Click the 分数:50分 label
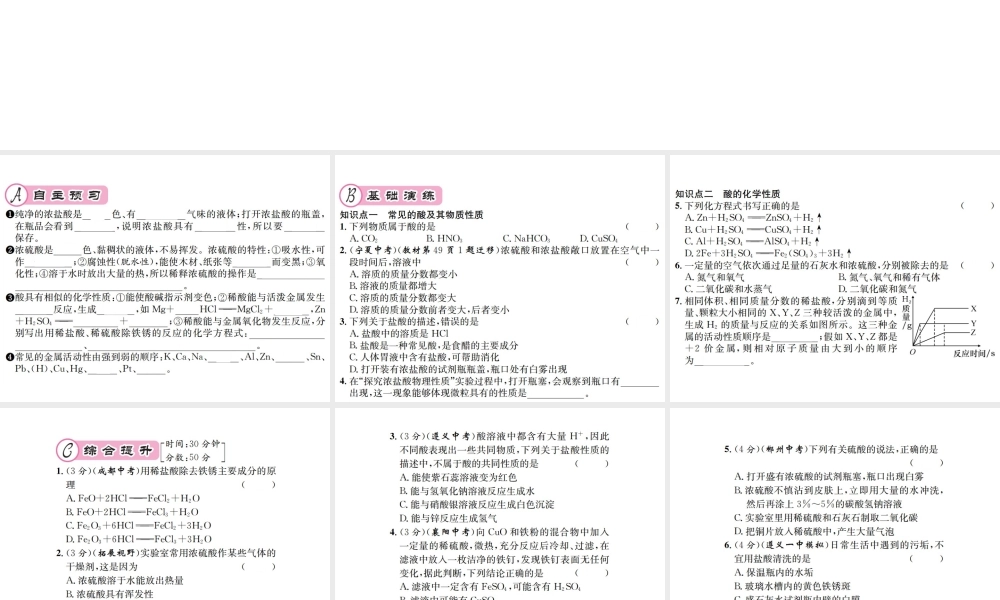 pos(188,457)
